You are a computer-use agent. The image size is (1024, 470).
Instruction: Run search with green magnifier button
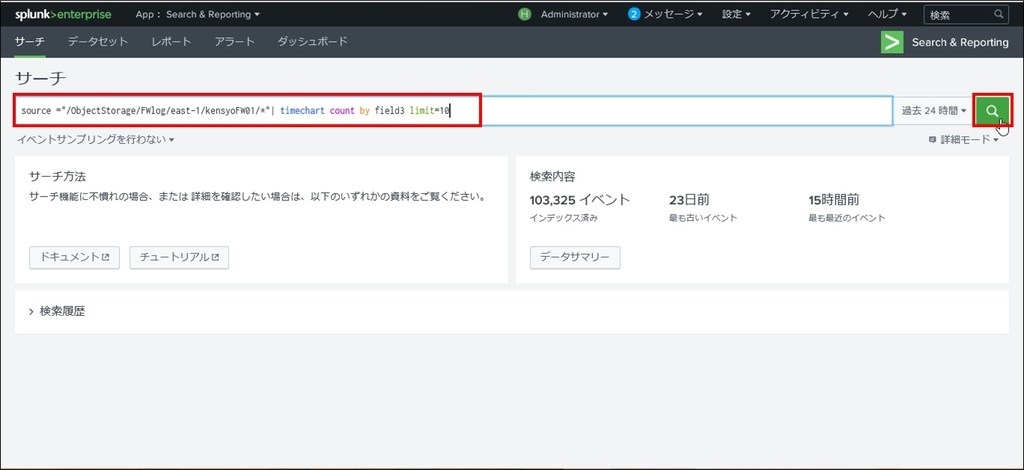[x=993, y=110]
